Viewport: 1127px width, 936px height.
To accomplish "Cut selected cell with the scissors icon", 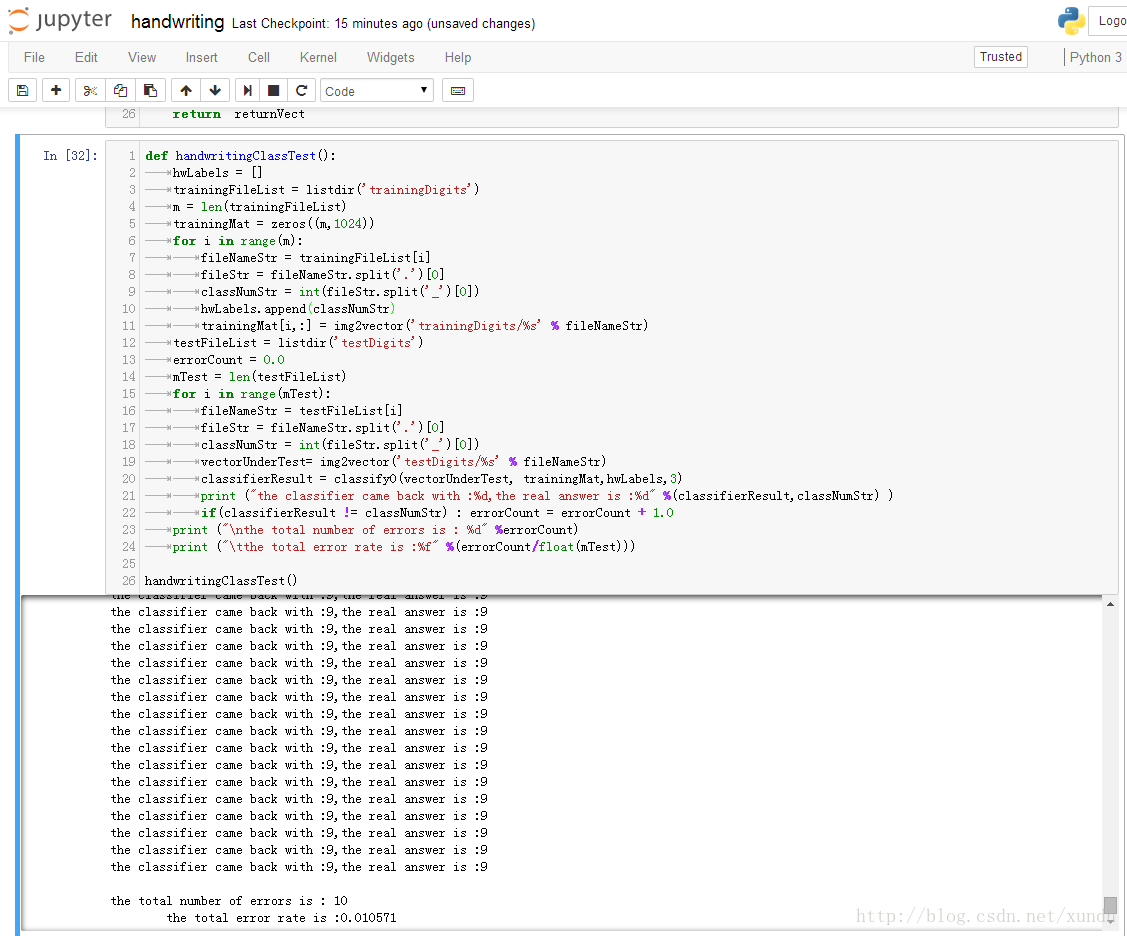I will pos(90,91).
